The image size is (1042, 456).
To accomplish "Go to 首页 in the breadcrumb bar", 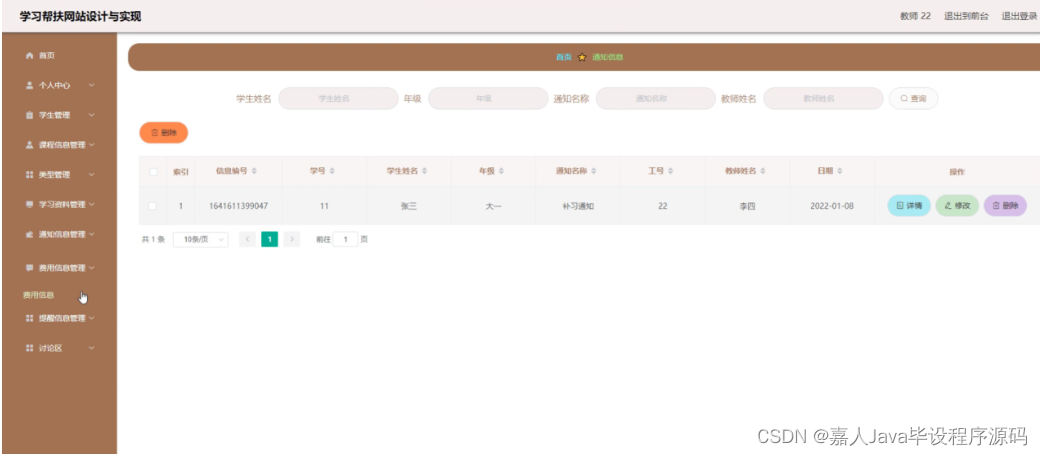I will click(564, 57).
